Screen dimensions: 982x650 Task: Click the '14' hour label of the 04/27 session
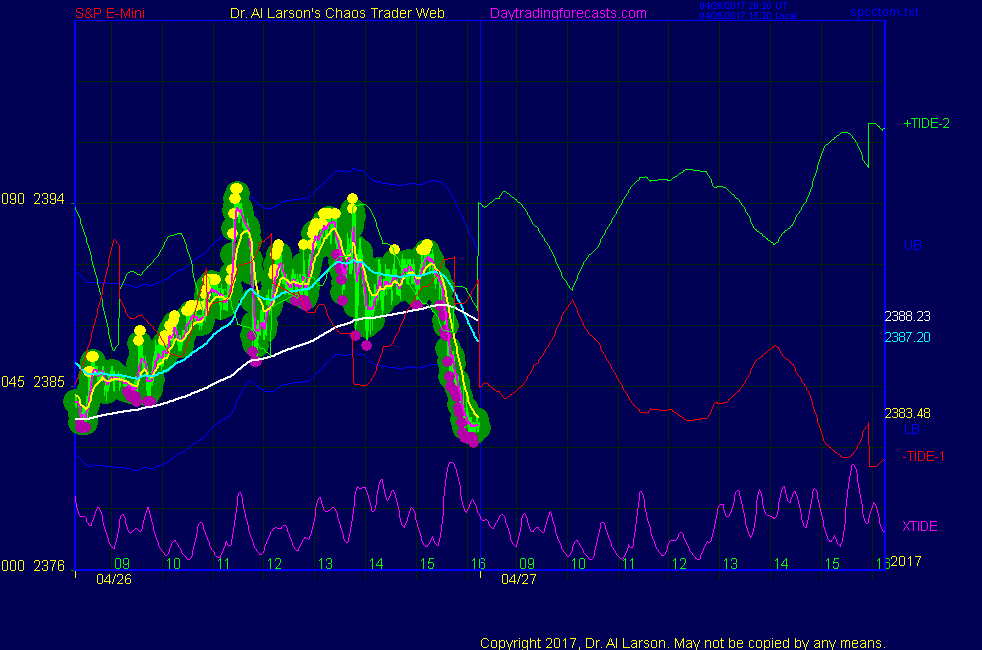(x=781, y=564)
